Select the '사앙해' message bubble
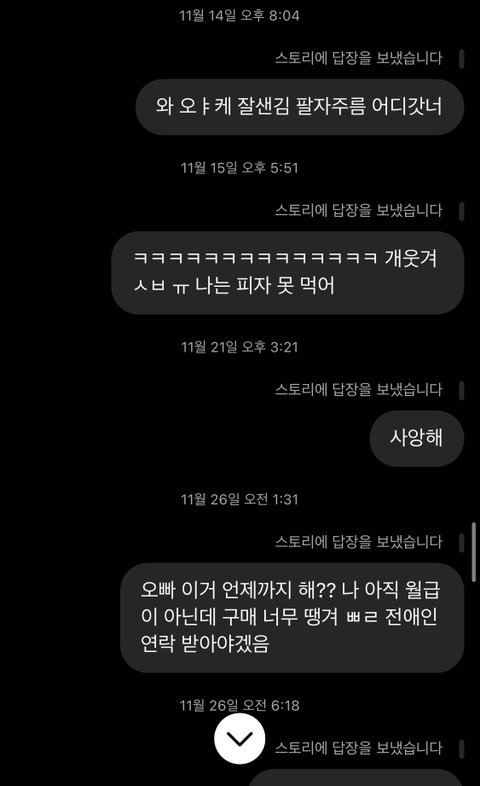Screen dimensions: 480x786 pyautogui.click(x=417, y=438)
